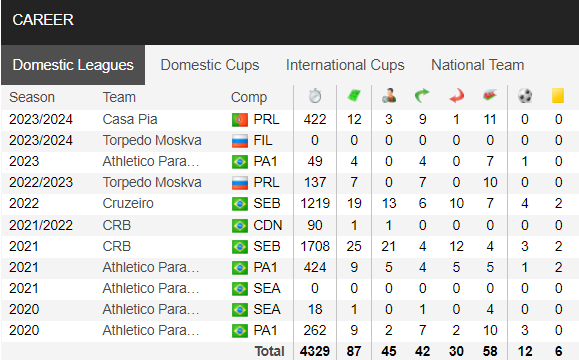Click the goals soccer ball icon
579x360 pixels.
[x=525, y=96]
